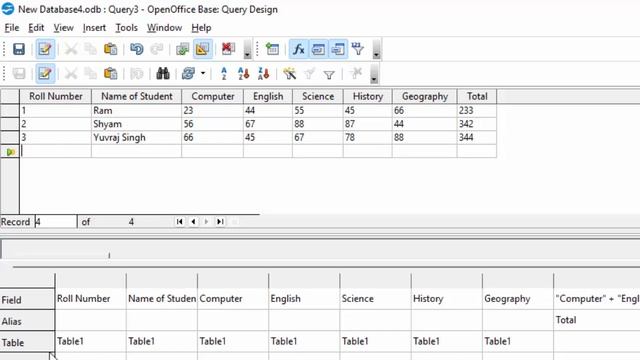The height and width of the screenshot is (360, 640).
Task: Open the Roll Number field cell in design grid
Action: click(91, 299)
